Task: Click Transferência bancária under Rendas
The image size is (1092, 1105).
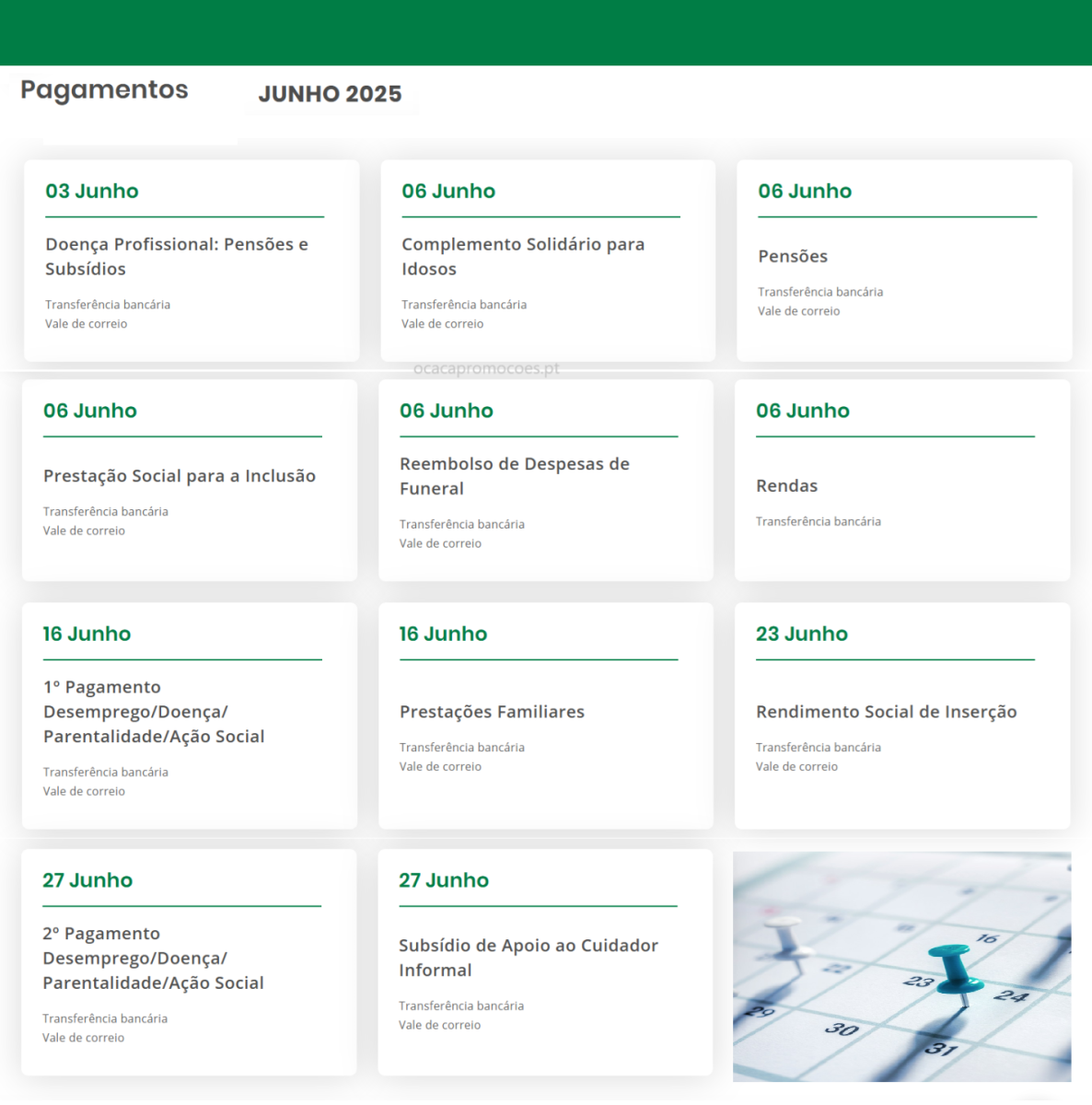Action: (x=818, y=521)
